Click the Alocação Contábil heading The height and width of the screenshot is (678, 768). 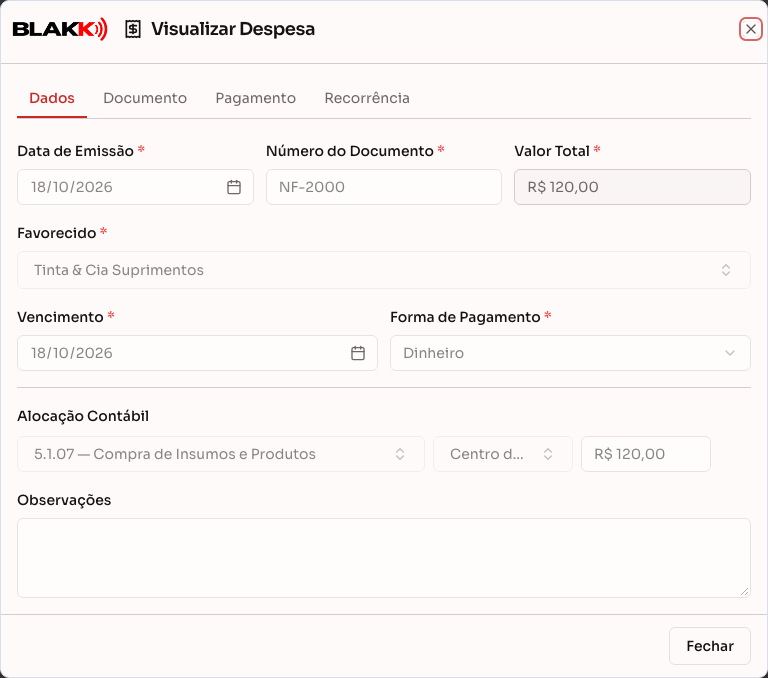point(83,416)
